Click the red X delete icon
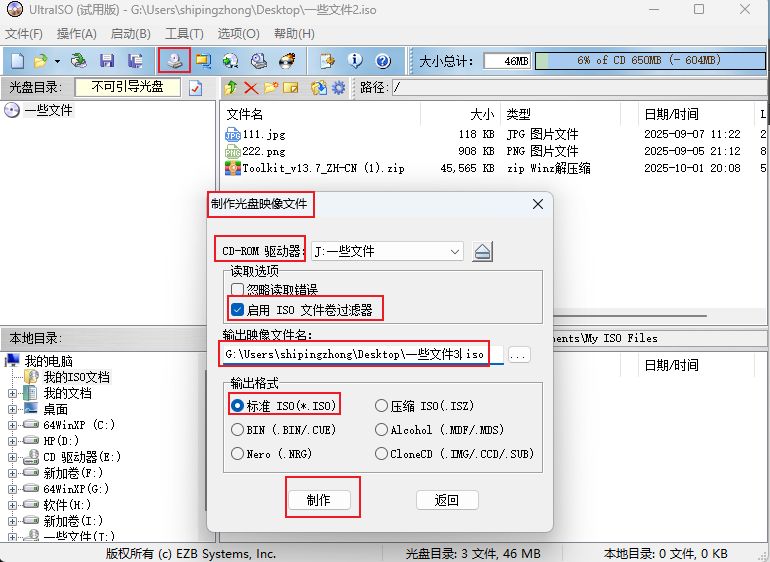This screenshot has height=562, width=770. [251, 88]
